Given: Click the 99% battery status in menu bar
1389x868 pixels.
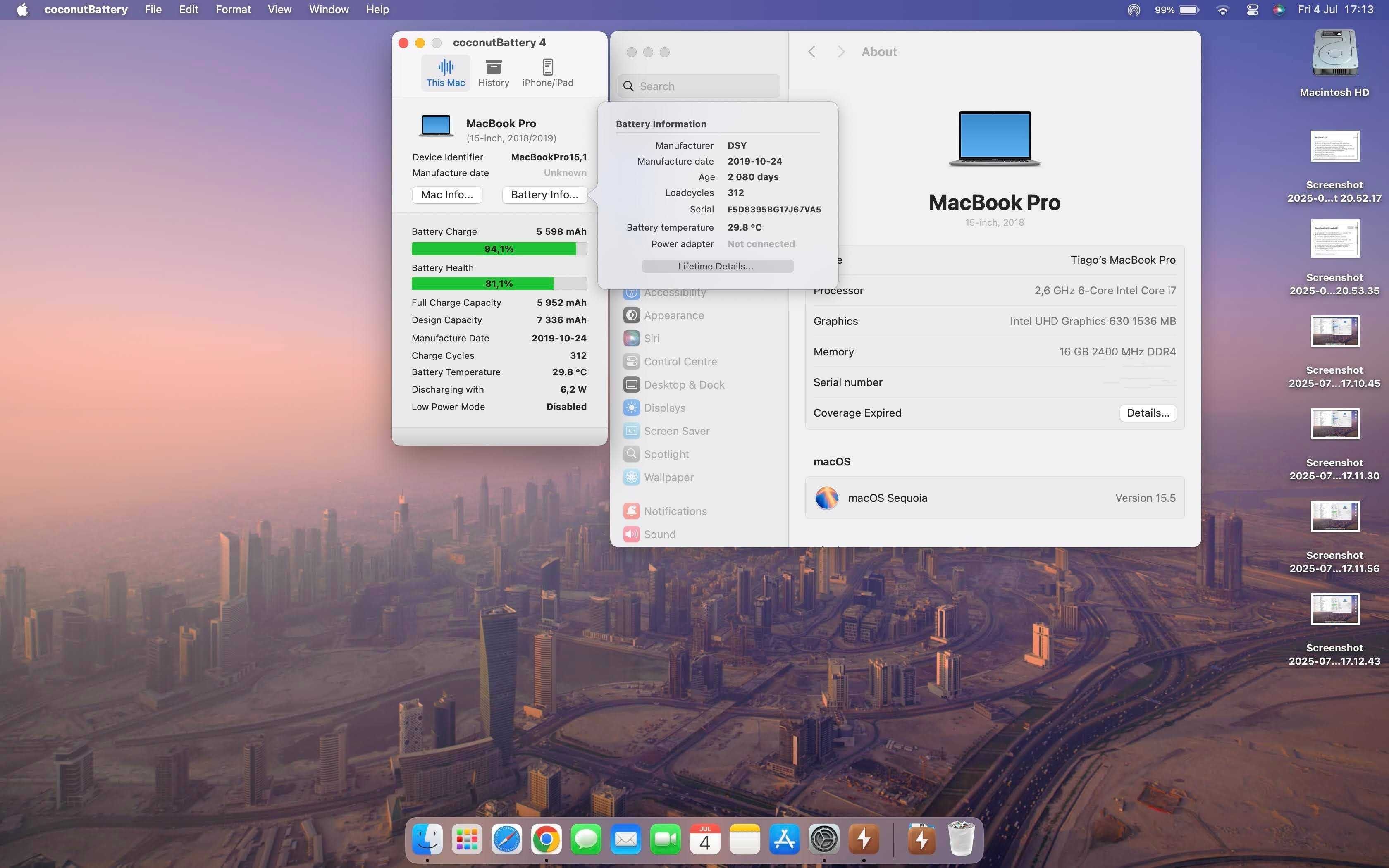Looking at the screenshot, I should [1177, 10].
